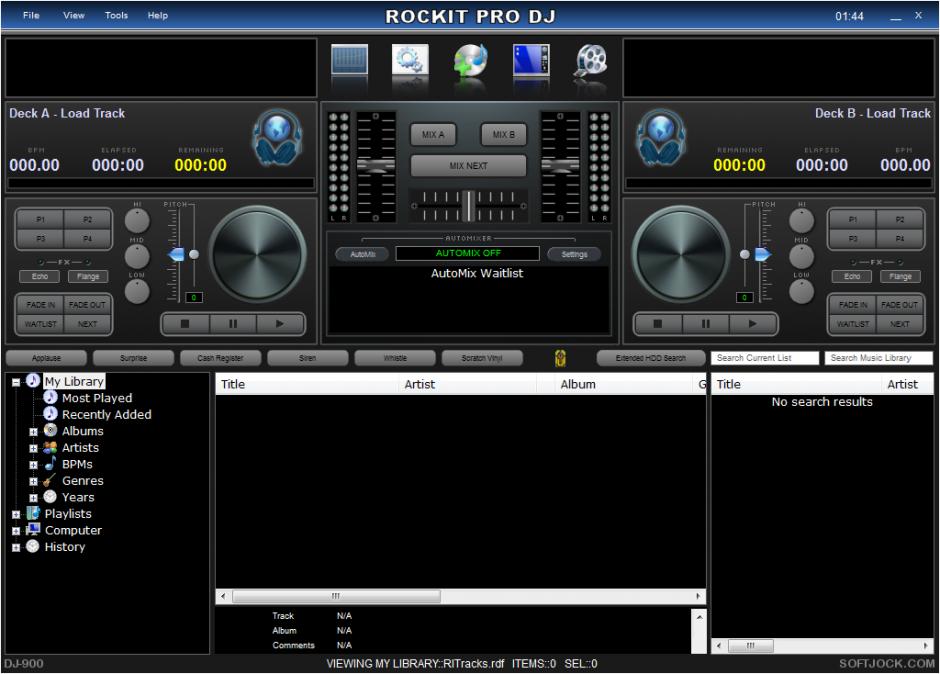This screenshot has height=674, width=940.
Task: Click the yellow jukebox icon
Action: pyautogui.click(x=560, y=358)
